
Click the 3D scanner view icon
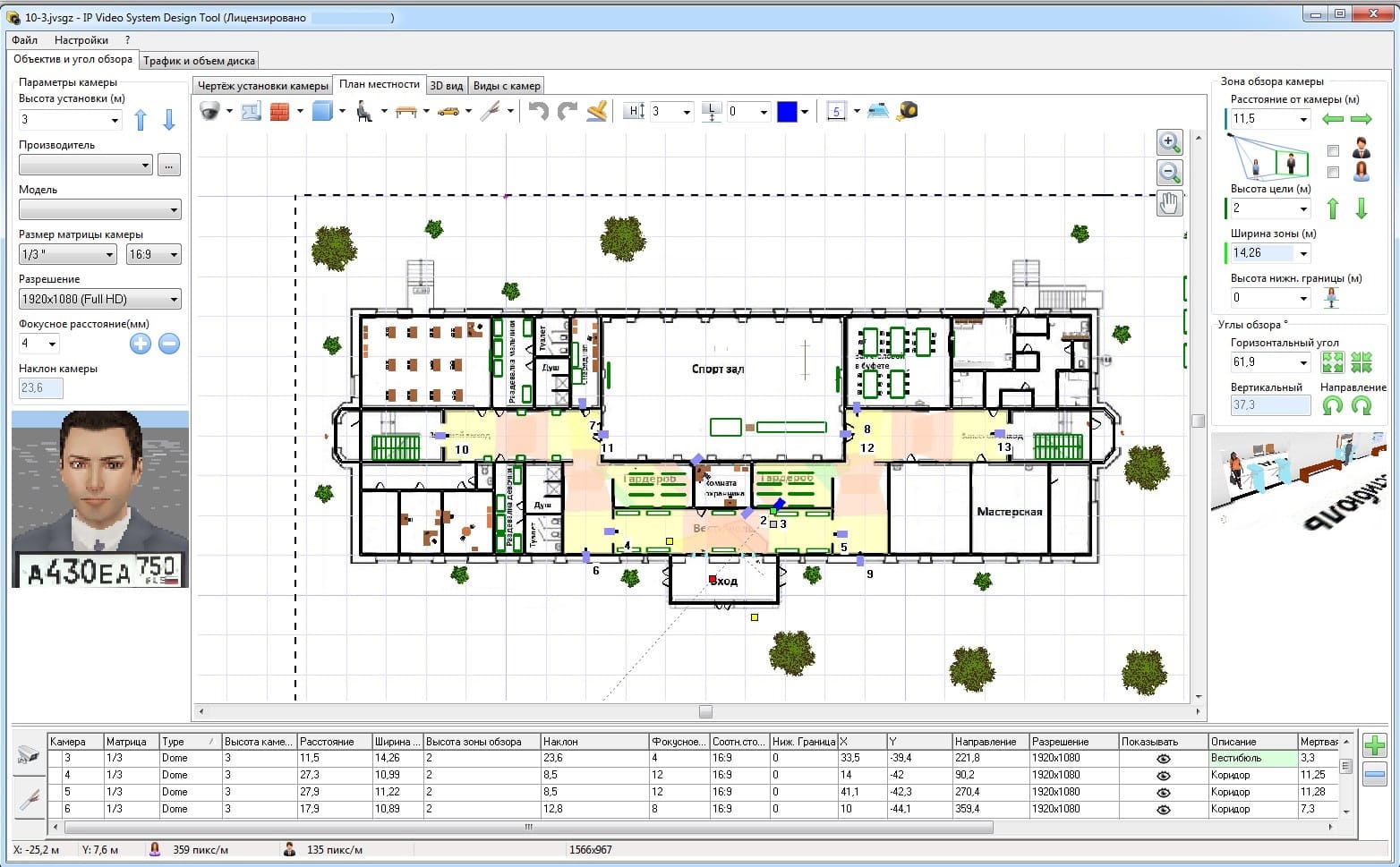pyautogui.click(x=879, y=111)
